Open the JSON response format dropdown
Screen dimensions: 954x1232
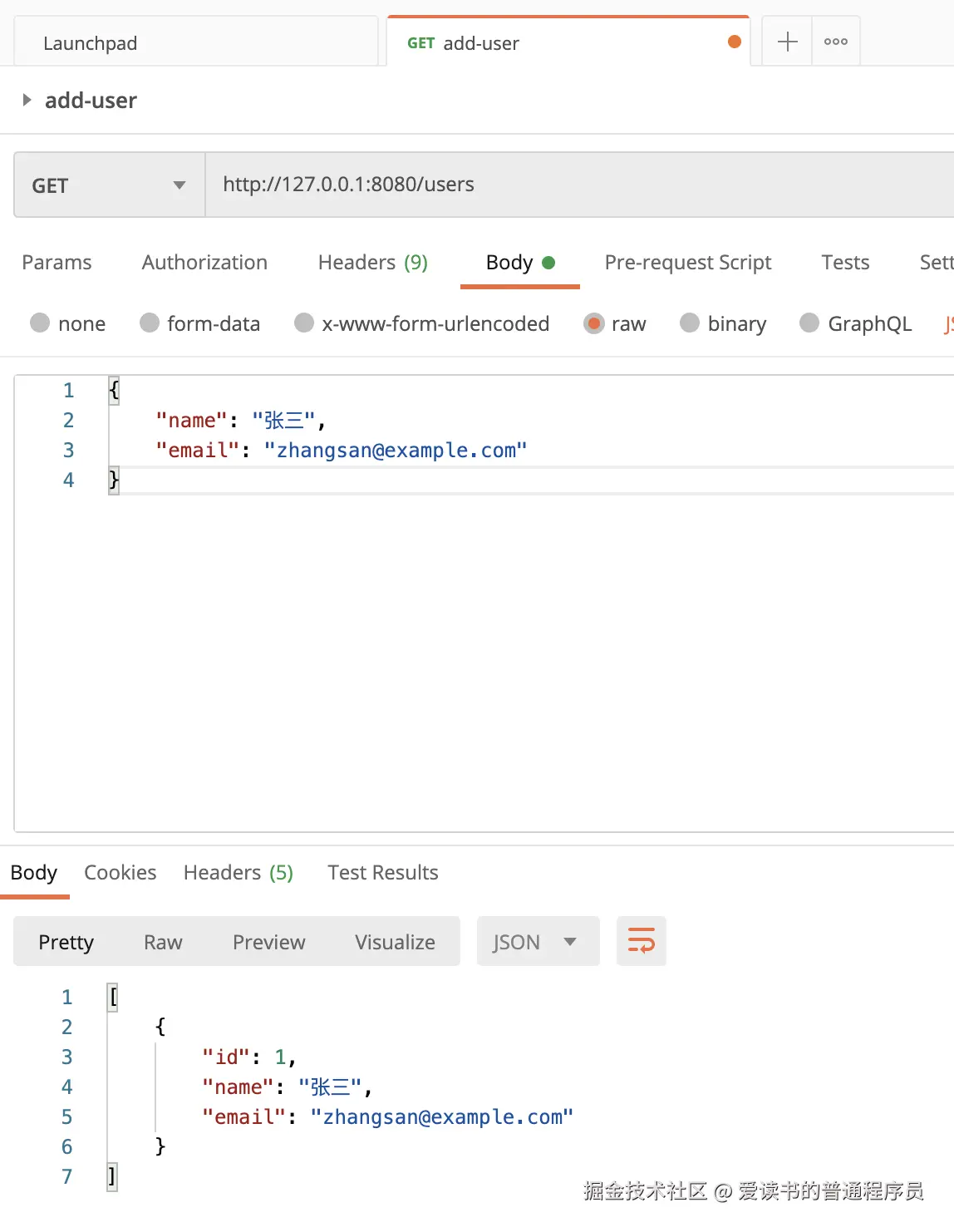(537, 942)
